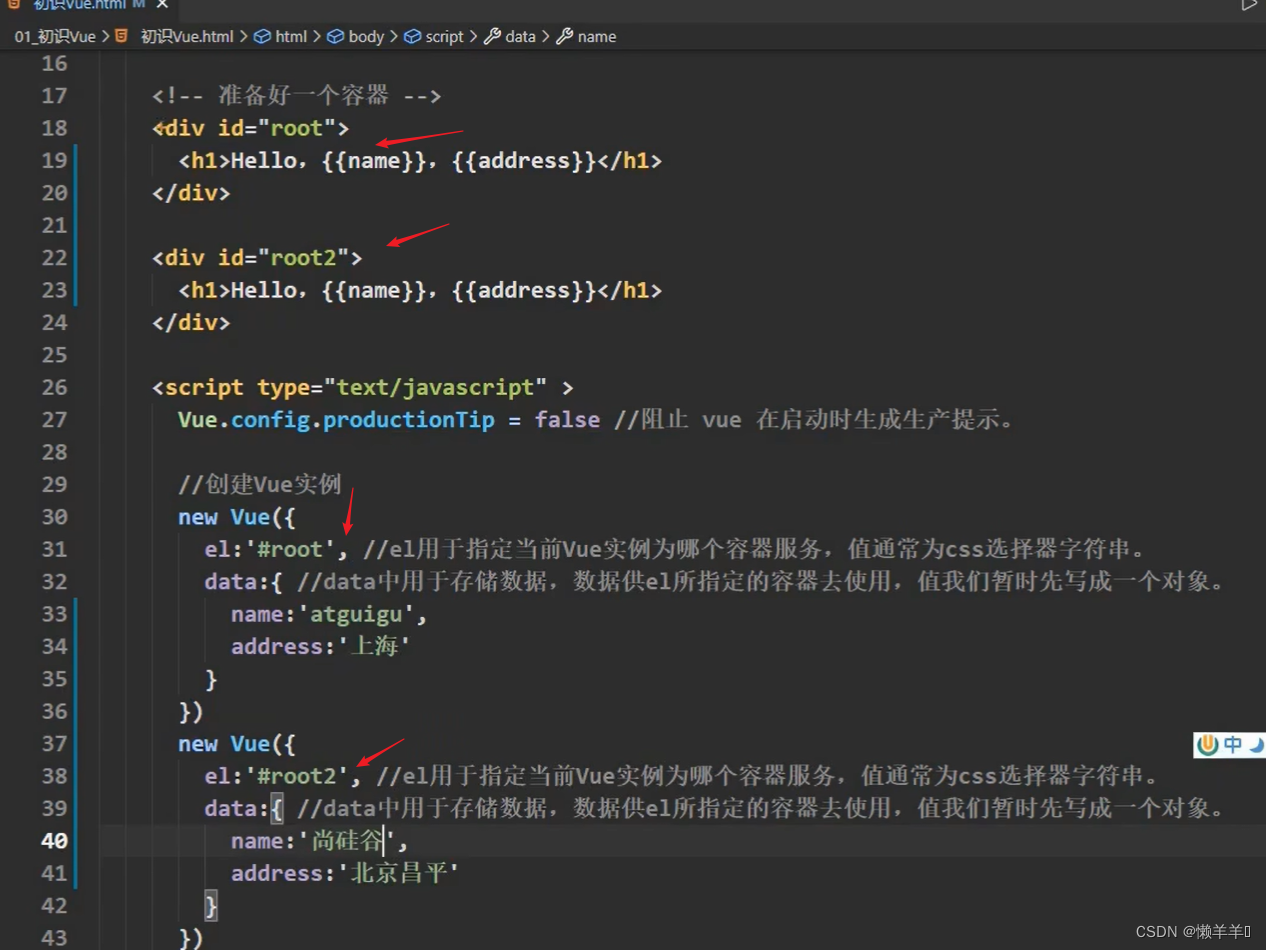Toggle the moon icon in IME toolbar
Screen dimensions: 1266x950
pos(1256,745)
